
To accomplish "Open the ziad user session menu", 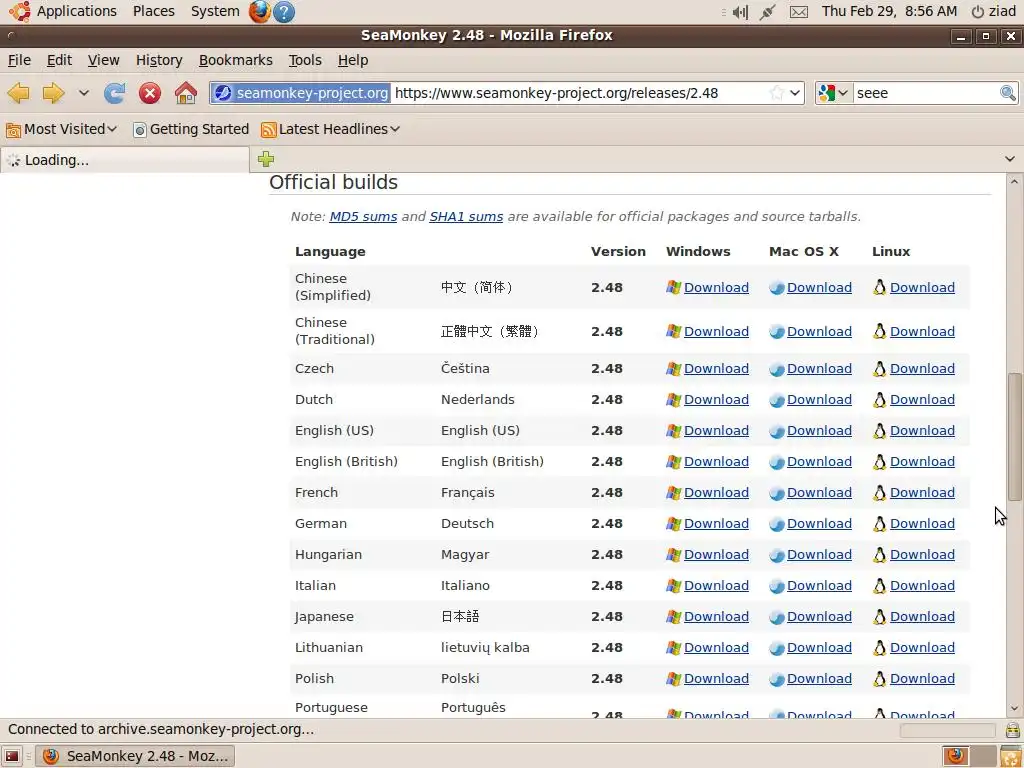I will coord(993,11).
